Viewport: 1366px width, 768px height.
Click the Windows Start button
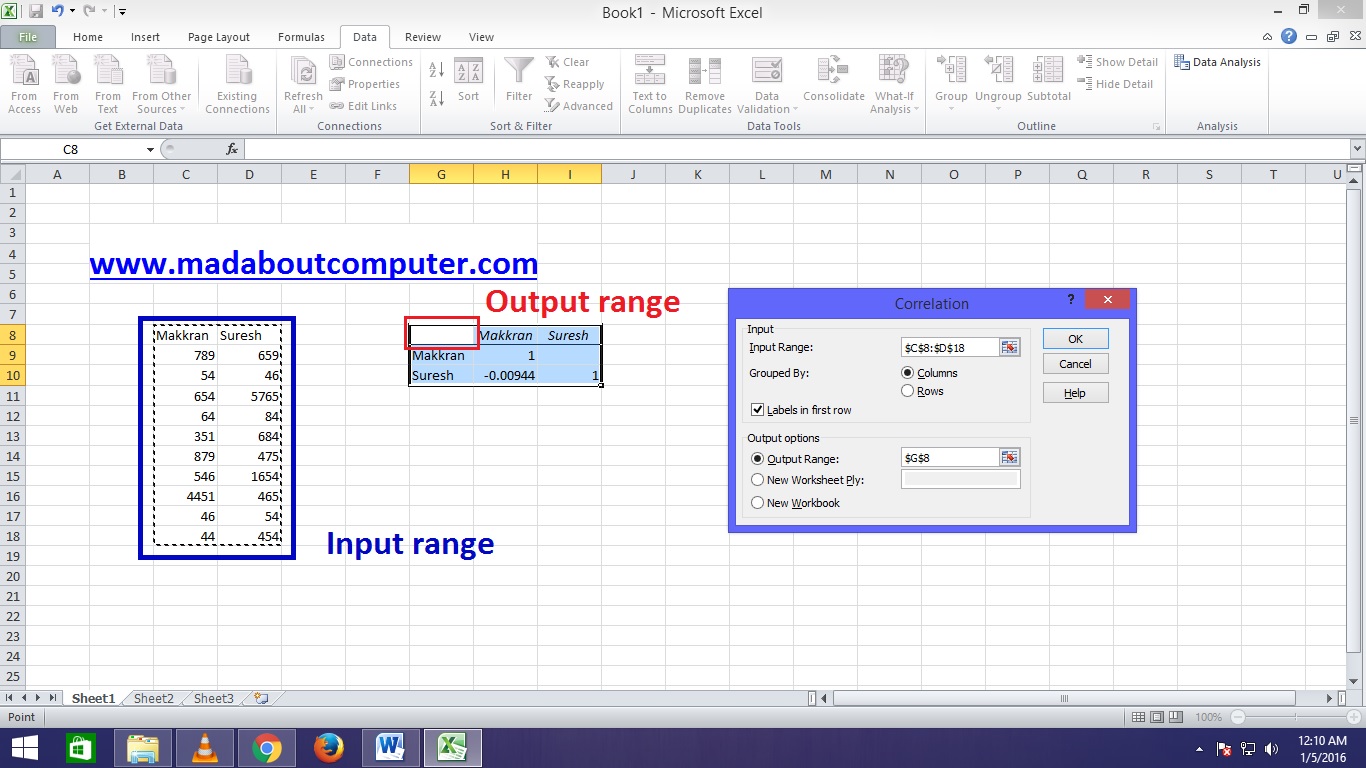(24, 747)
